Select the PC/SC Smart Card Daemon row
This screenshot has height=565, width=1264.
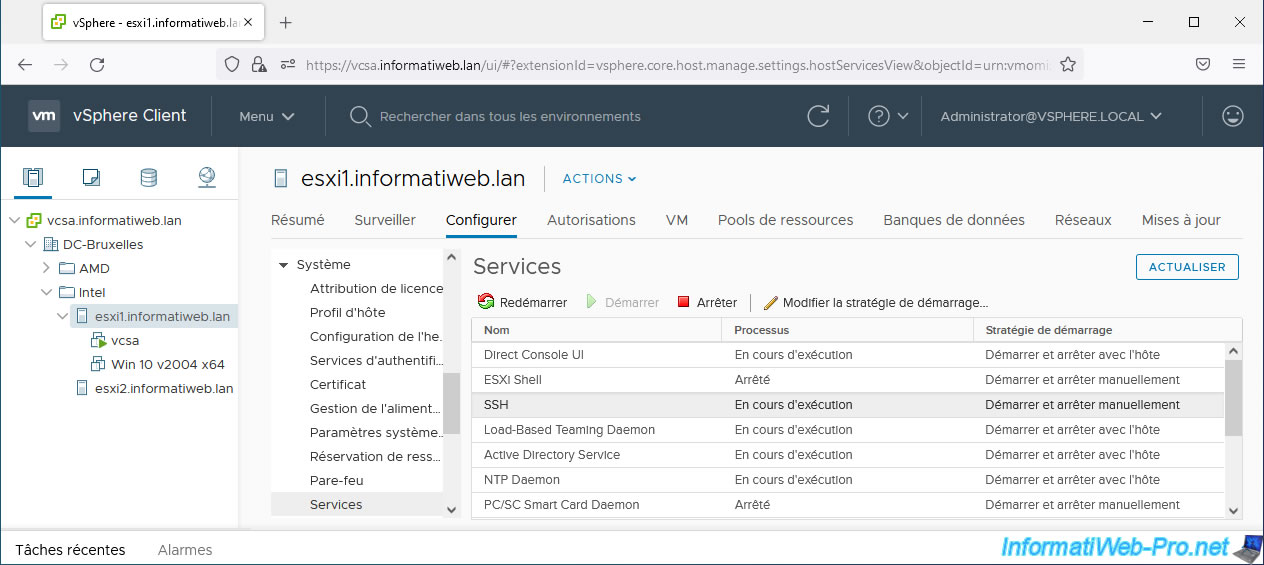[848, 505]
